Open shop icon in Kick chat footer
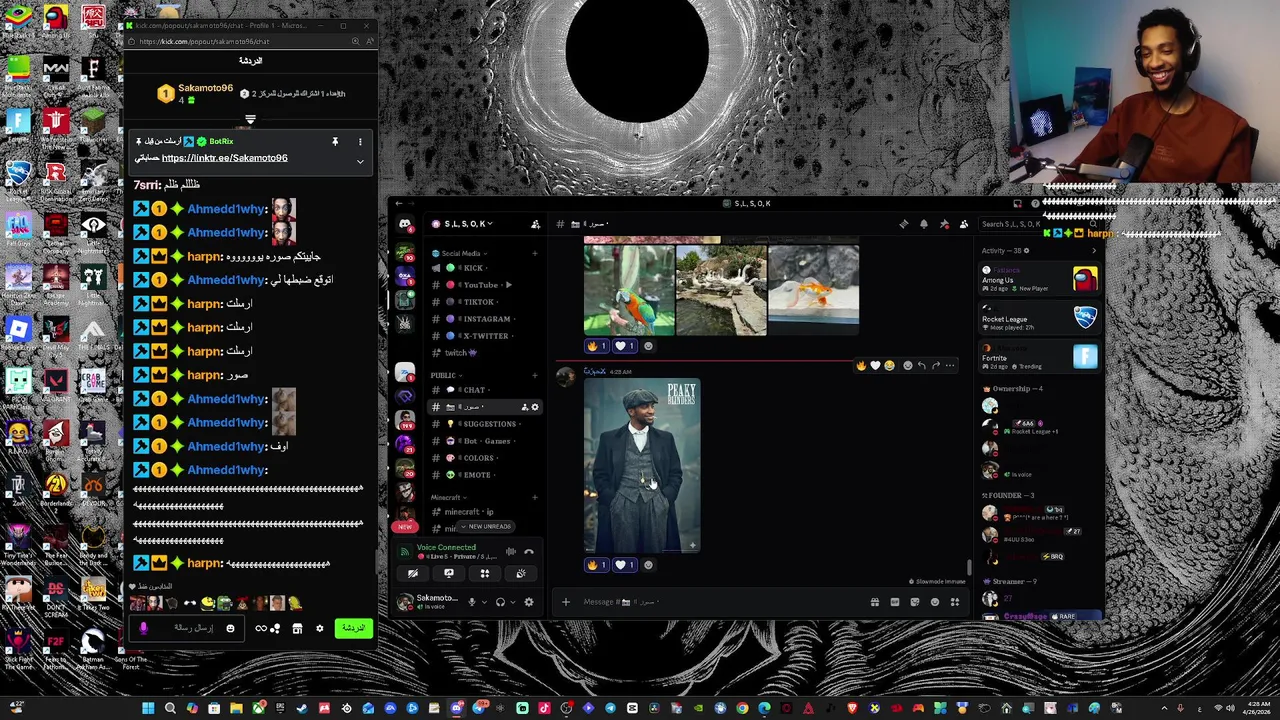 [297, 628]
